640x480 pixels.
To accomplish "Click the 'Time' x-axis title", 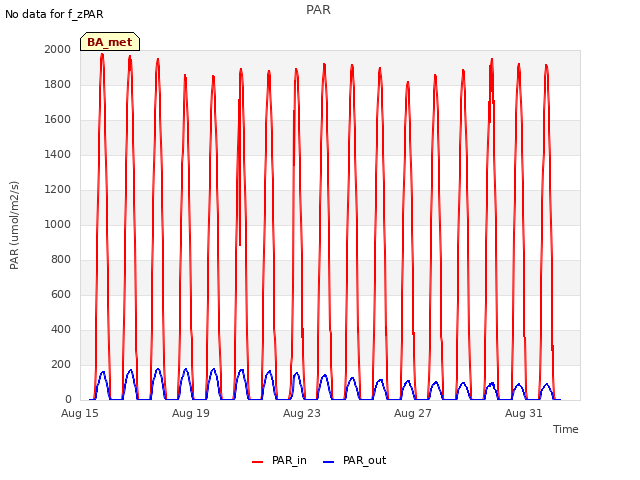I will (x=565, y=429).
